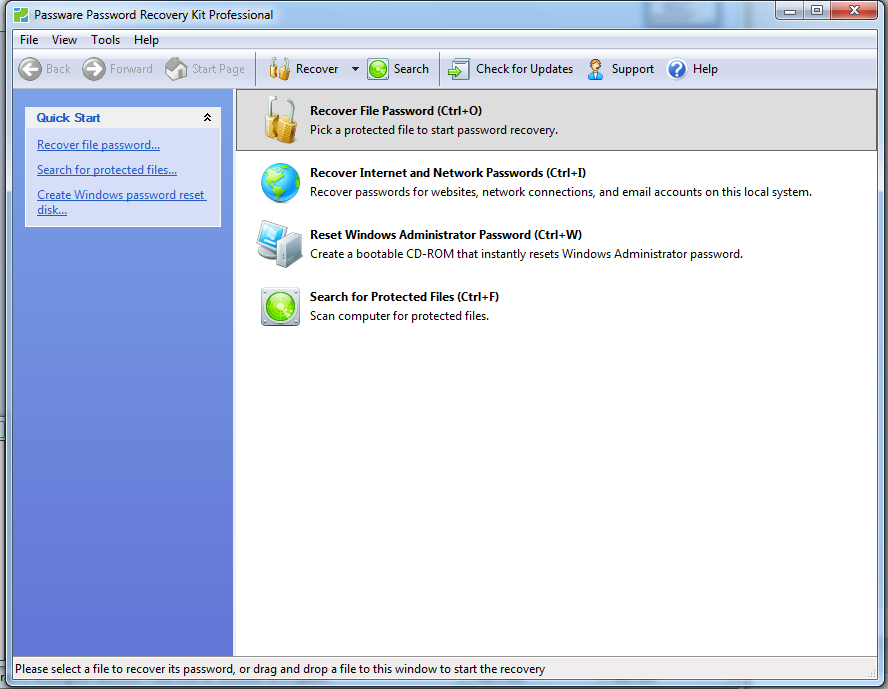The image size is (888, 689).
Task: Open the Tools menu
Action: pos(105,40)
